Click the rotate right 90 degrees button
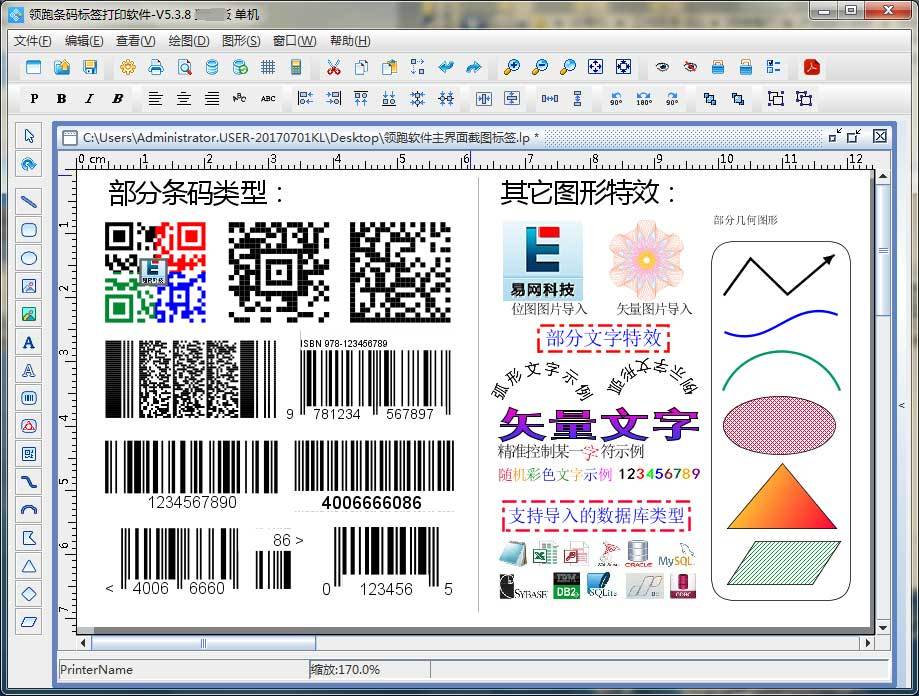This screenshot has width=919, height=696. pos(672,98)
